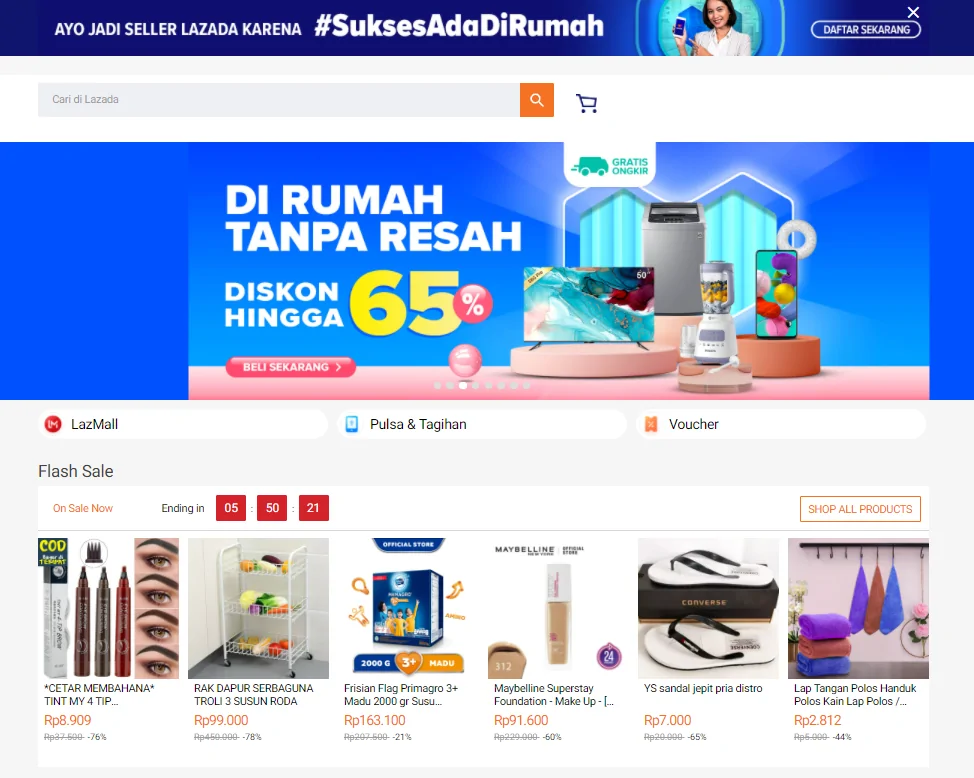This screenshot has height=778, width=974.
Task: Open Maybelline Superstay Foundation product link
Action: point(553,695)
